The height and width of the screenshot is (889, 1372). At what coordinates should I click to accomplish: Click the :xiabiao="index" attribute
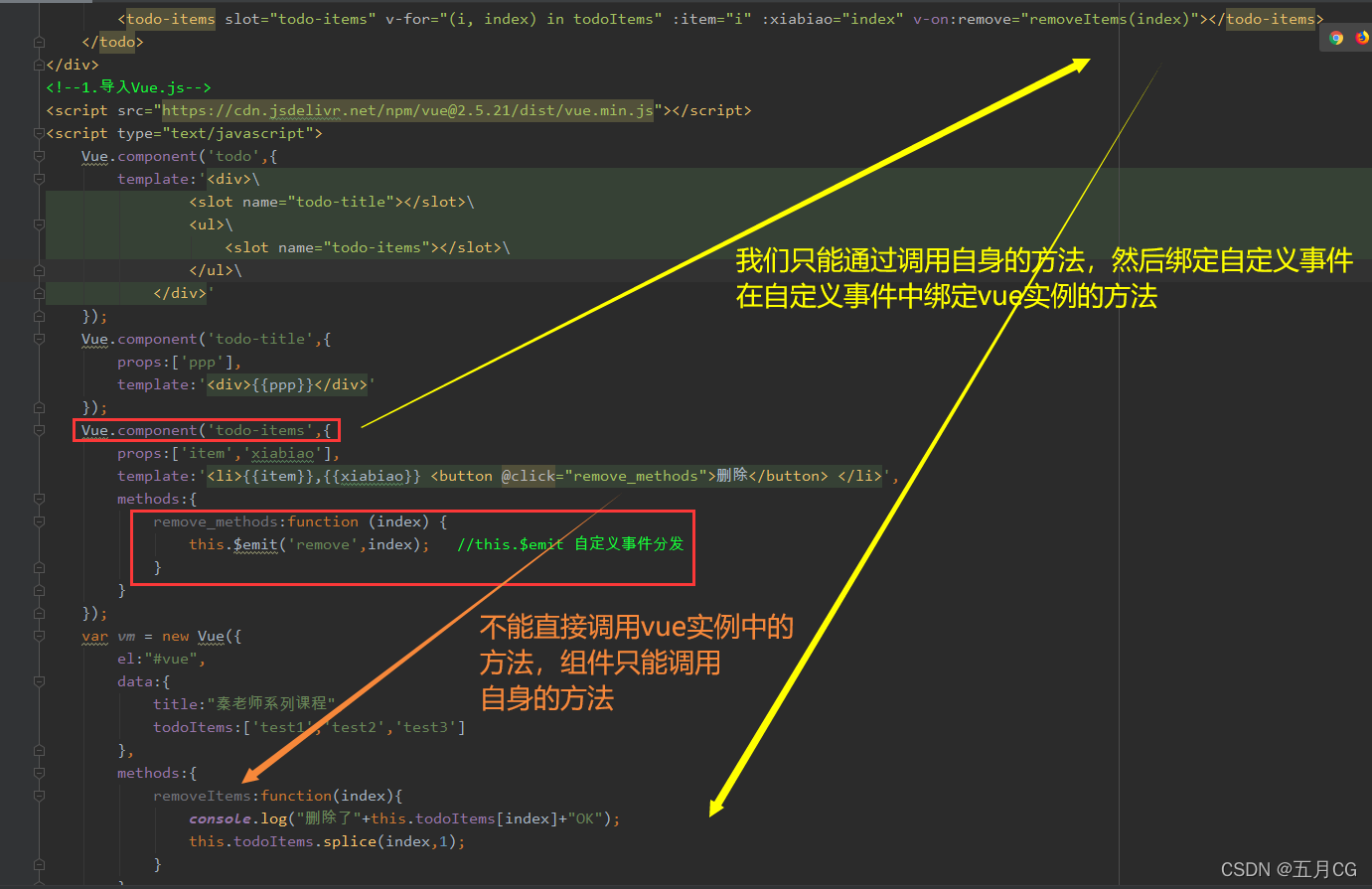pyautogui.click(x=833, y=19)
